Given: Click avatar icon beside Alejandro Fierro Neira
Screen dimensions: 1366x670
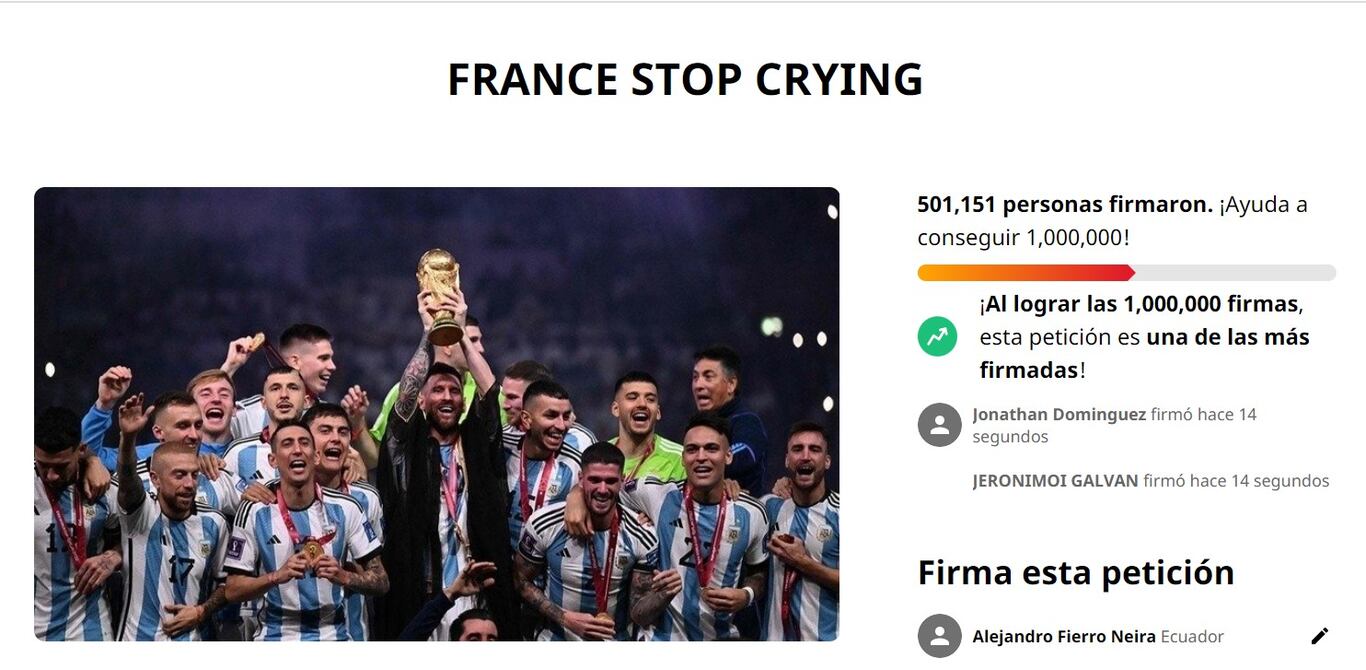Looking at the screenshot, I should coord(939,636).
